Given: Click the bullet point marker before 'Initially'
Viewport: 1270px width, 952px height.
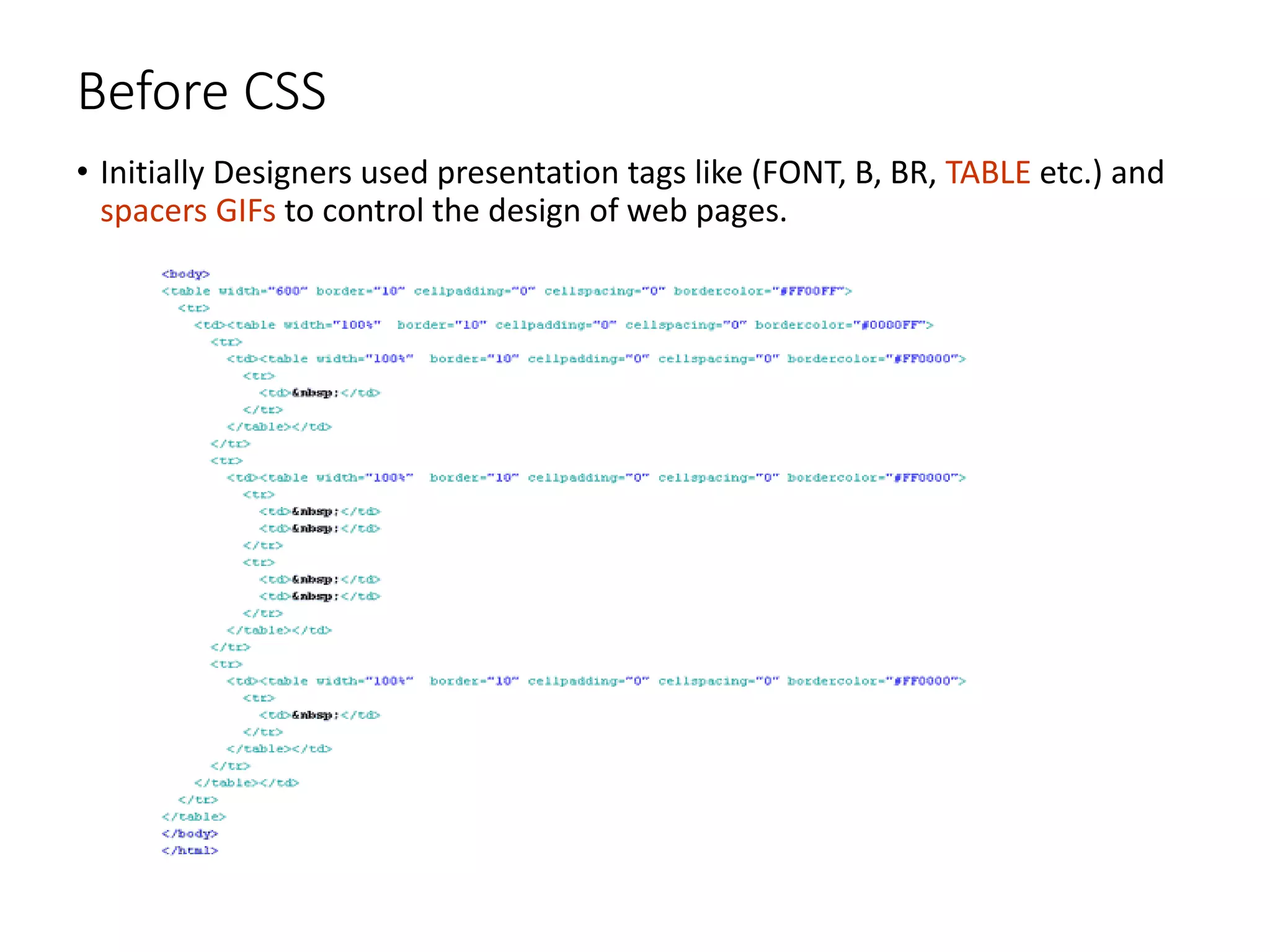Looking at the screenshot, I should coord(83,172).
